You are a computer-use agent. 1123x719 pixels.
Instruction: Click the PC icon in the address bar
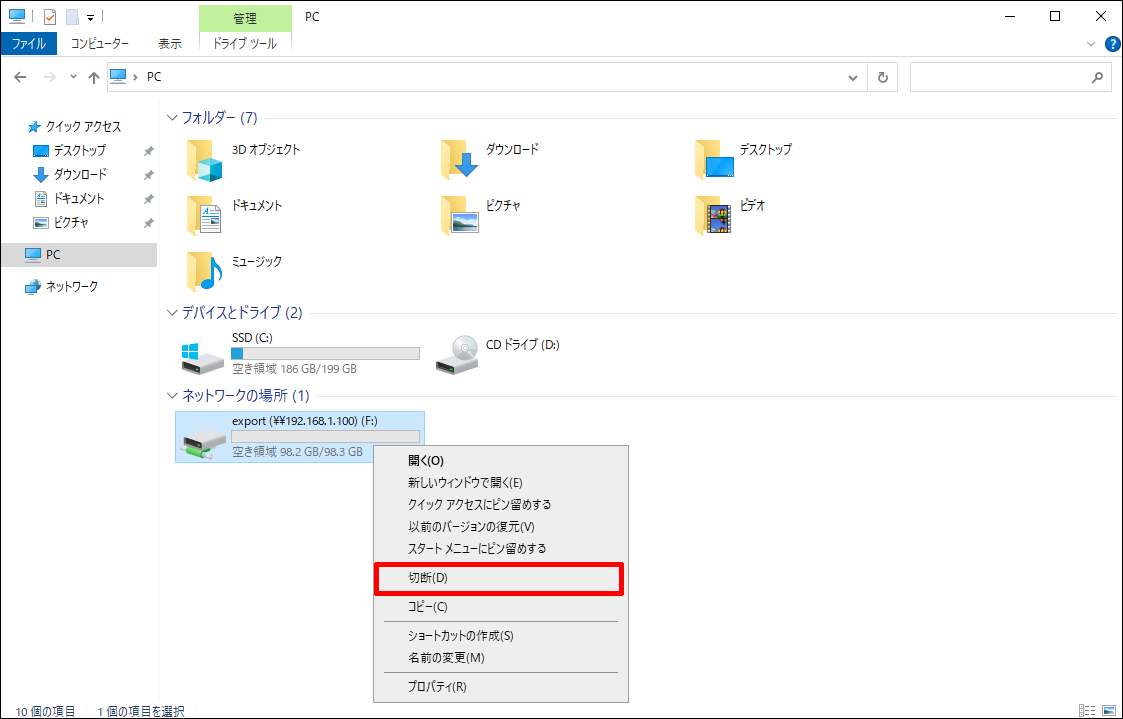[x=118, y=77]
